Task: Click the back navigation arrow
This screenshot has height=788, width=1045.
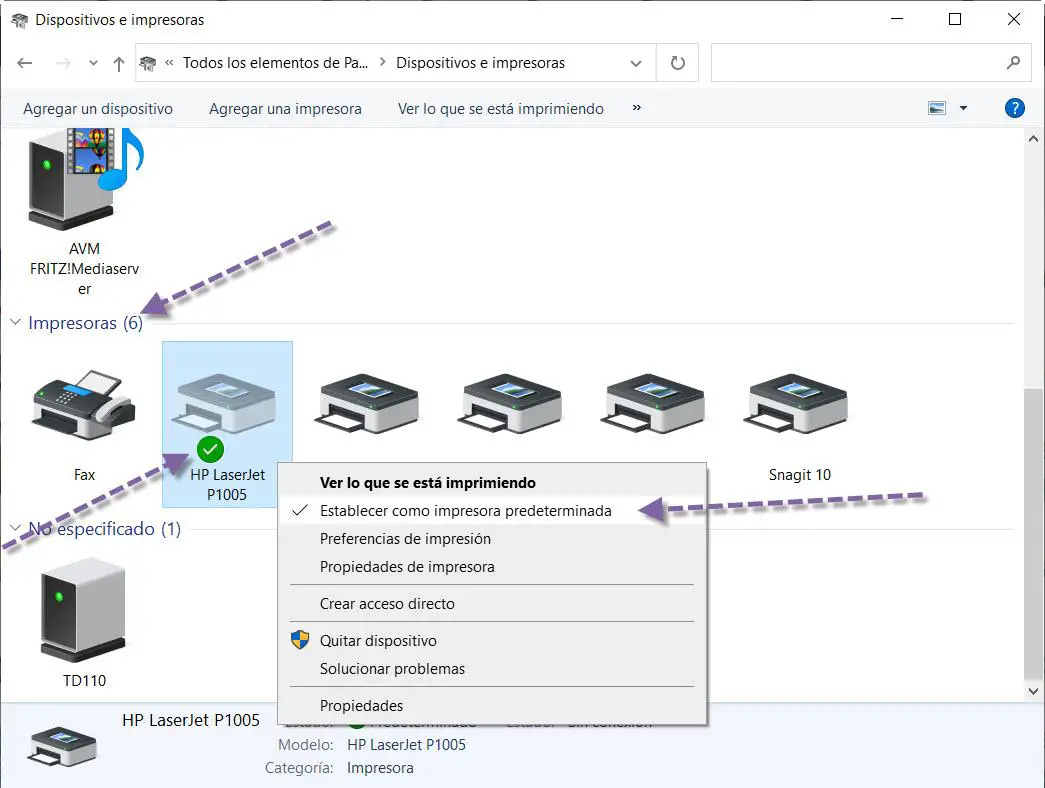Action: coord(25,63)
